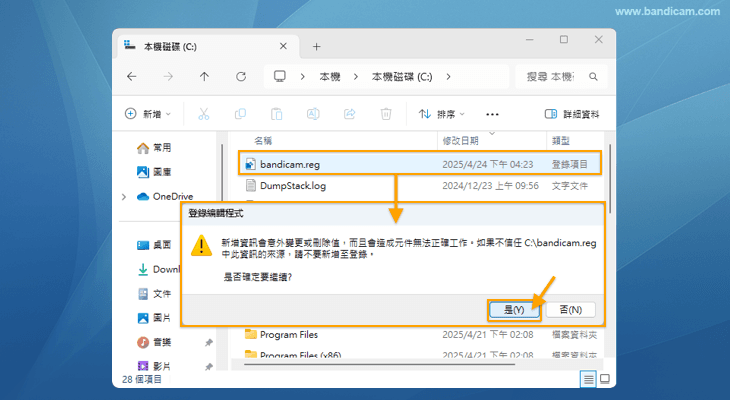This screenshot has height=400, width=730.
Task: Click the Delete trash icon
Action: pos(386,114)
